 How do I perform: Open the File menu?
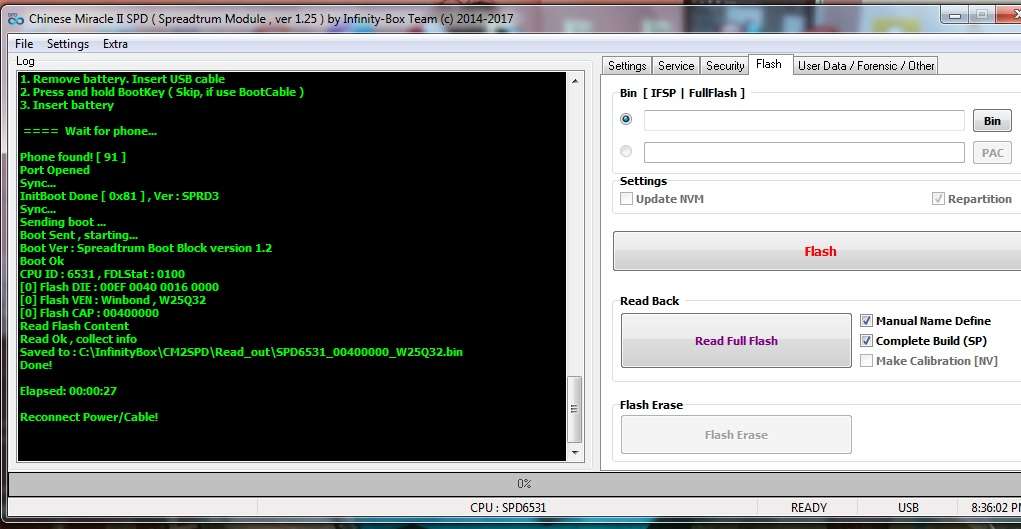coord(24,44)
